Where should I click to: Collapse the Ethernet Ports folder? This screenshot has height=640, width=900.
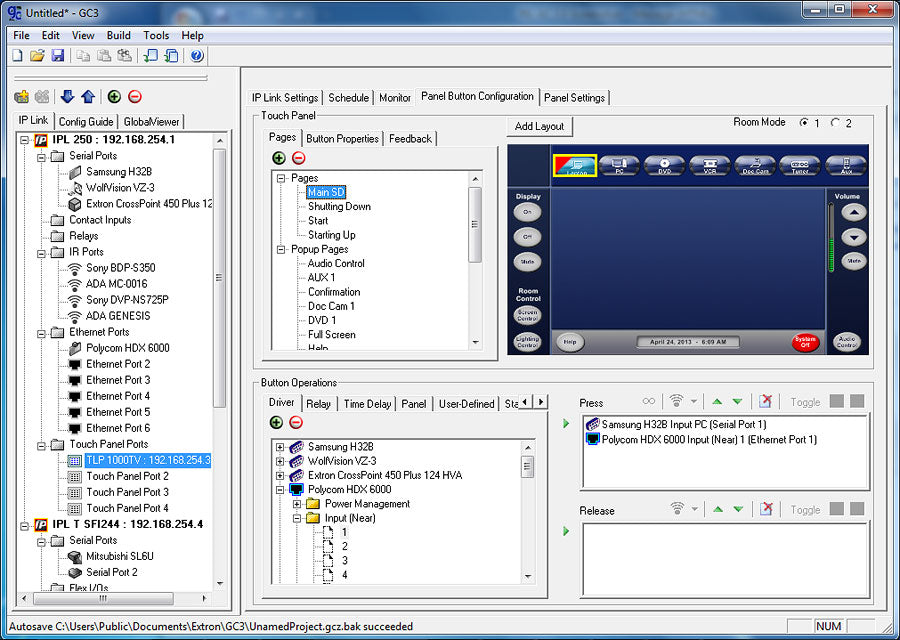(x=41, y=333)
